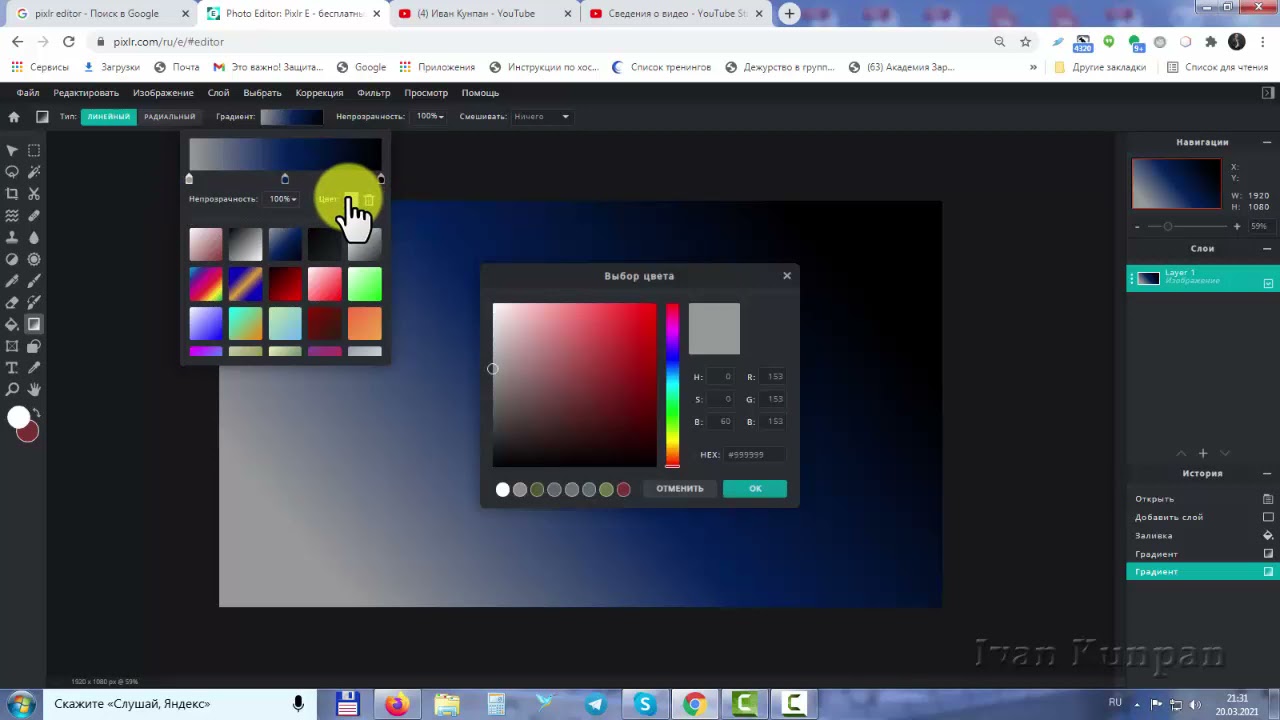This screenshot has height=720, width=1280.
Task: Toggle Layer 1 visibility checkbox
Action: [x=1268, y=283]
